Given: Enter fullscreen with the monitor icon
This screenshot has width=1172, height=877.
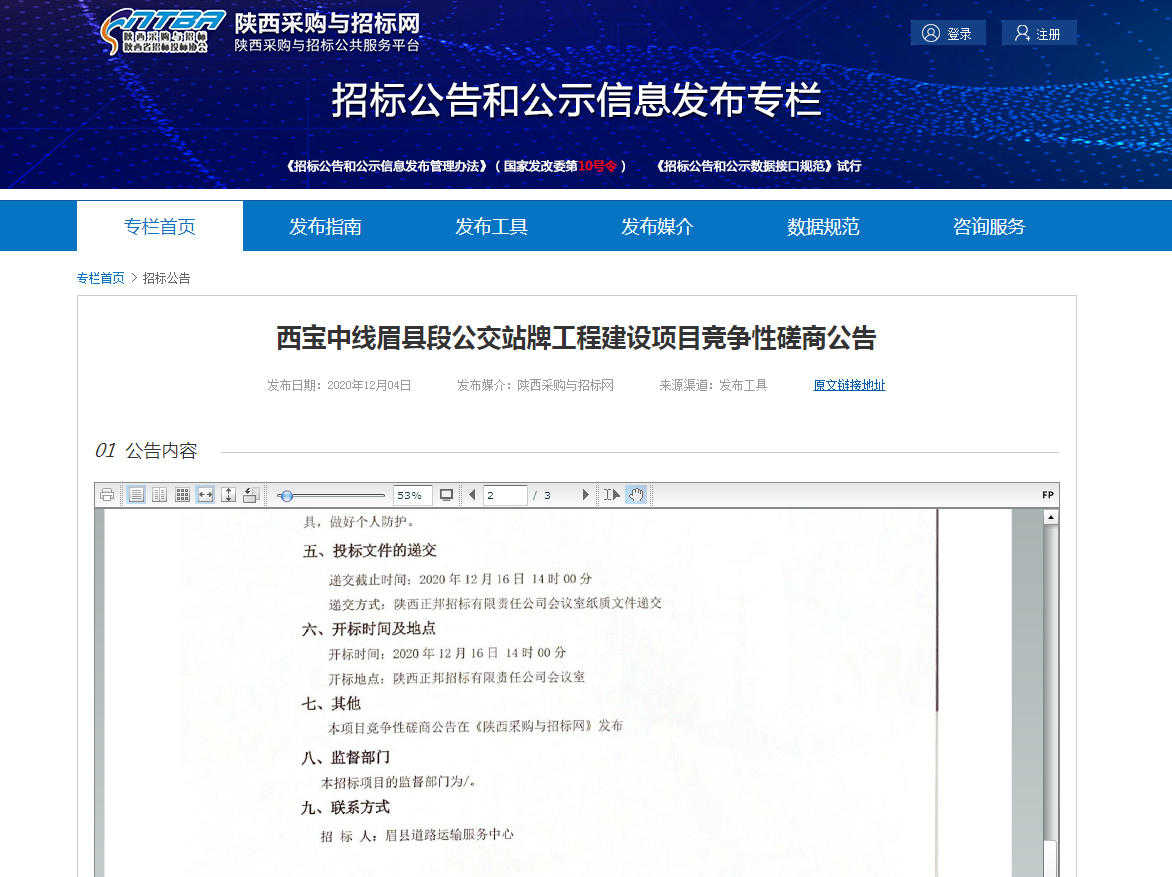Looking at the screenshot, I should tap(446, 495).
